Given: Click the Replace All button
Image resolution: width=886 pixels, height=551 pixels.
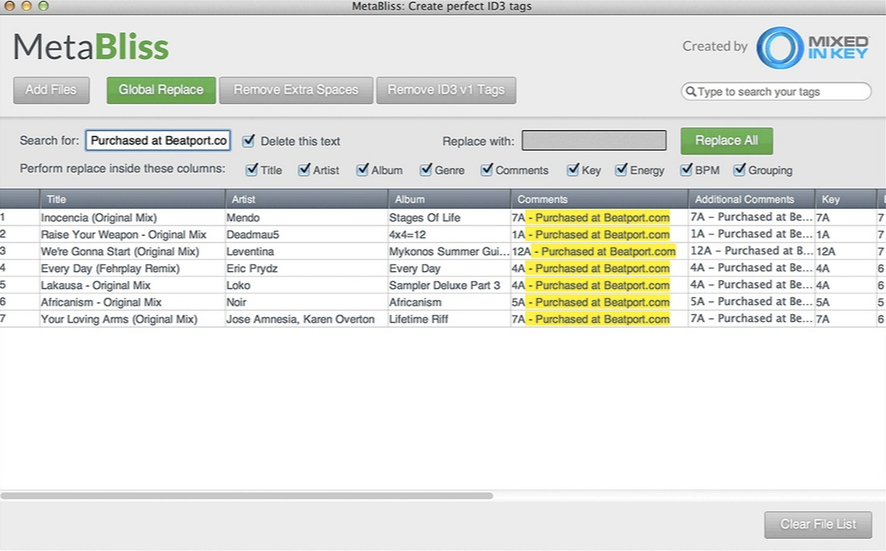Looking at the screenshot, I should (727, 141).
